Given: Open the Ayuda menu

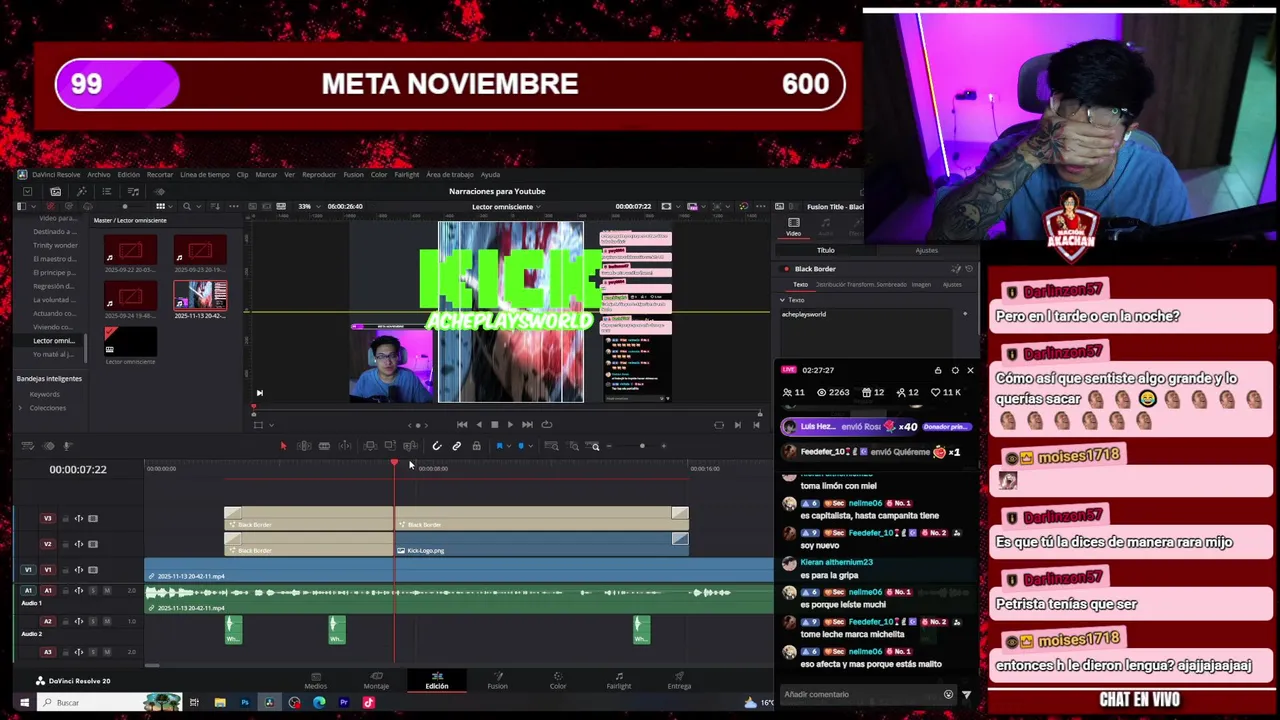Looking at the screenshot, I should 490,175.
